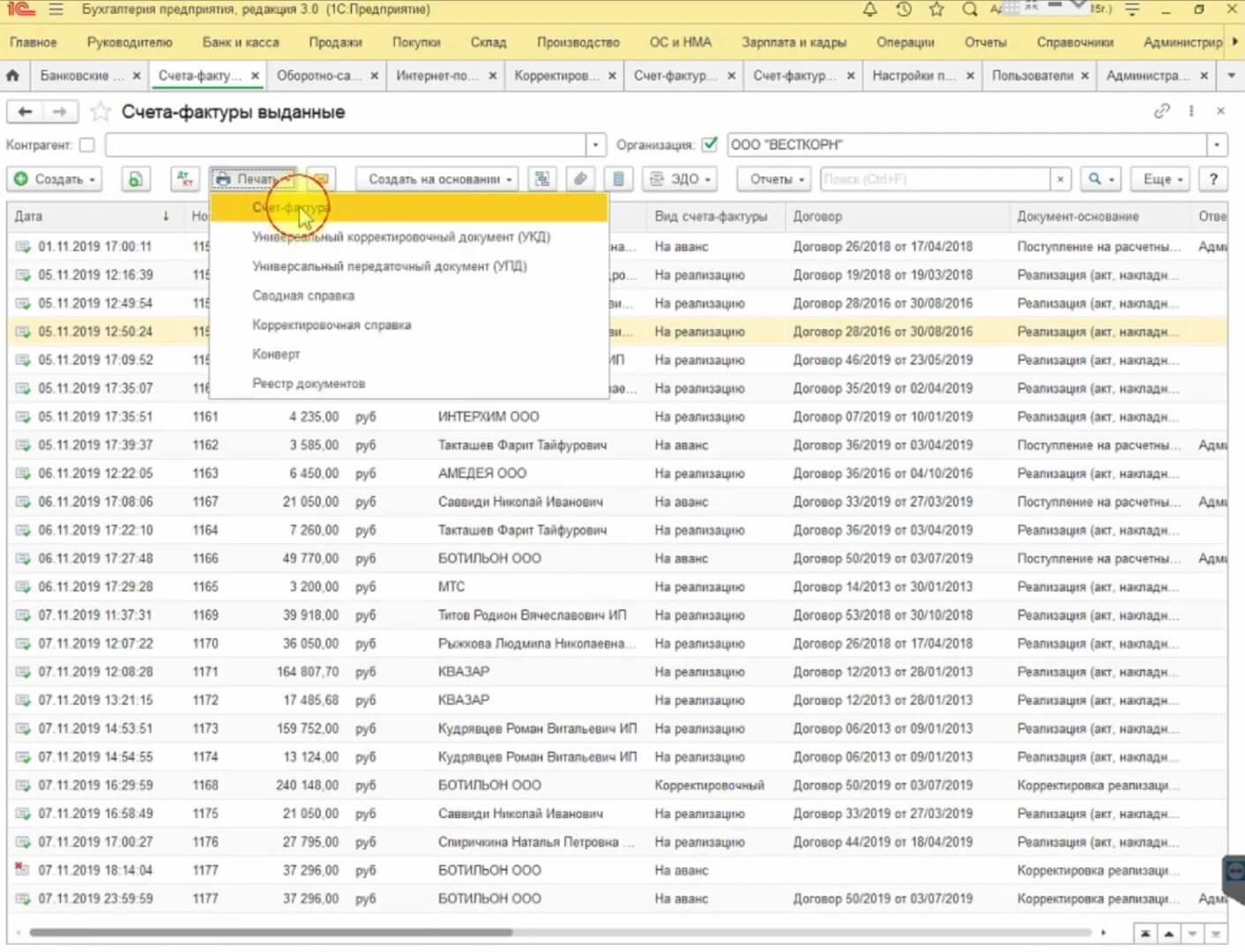This screenshot has height=952, width=1245.
Task: Copy link to this form icon
Action: (x=1162, y=111)
